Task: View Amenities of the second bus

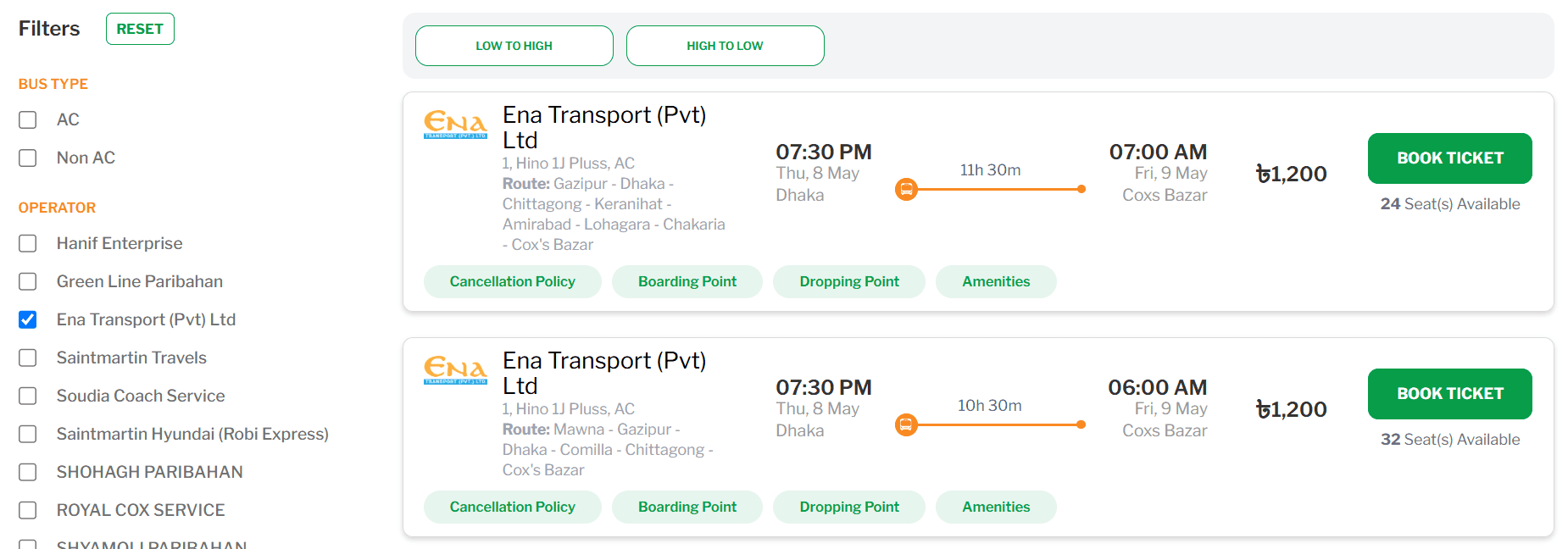Action: 996,507
